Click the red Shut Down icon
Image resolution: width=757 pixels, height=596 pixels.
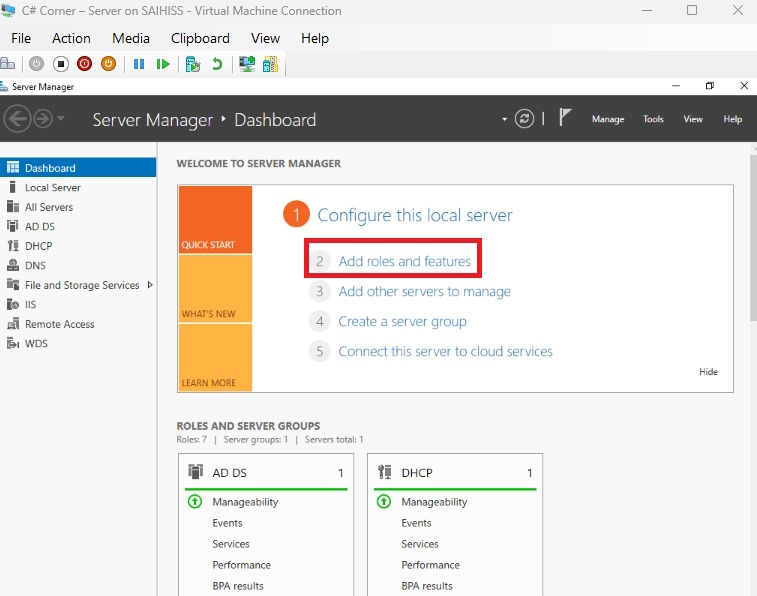coord(84,64)
